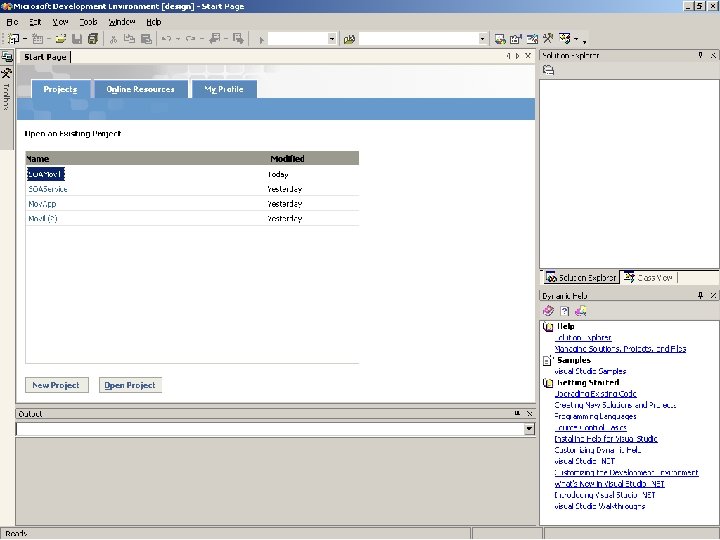Select the Solution Explorer panel tab
The width and height of the screenshot is (720, 540).
click(x=580, y=277)
